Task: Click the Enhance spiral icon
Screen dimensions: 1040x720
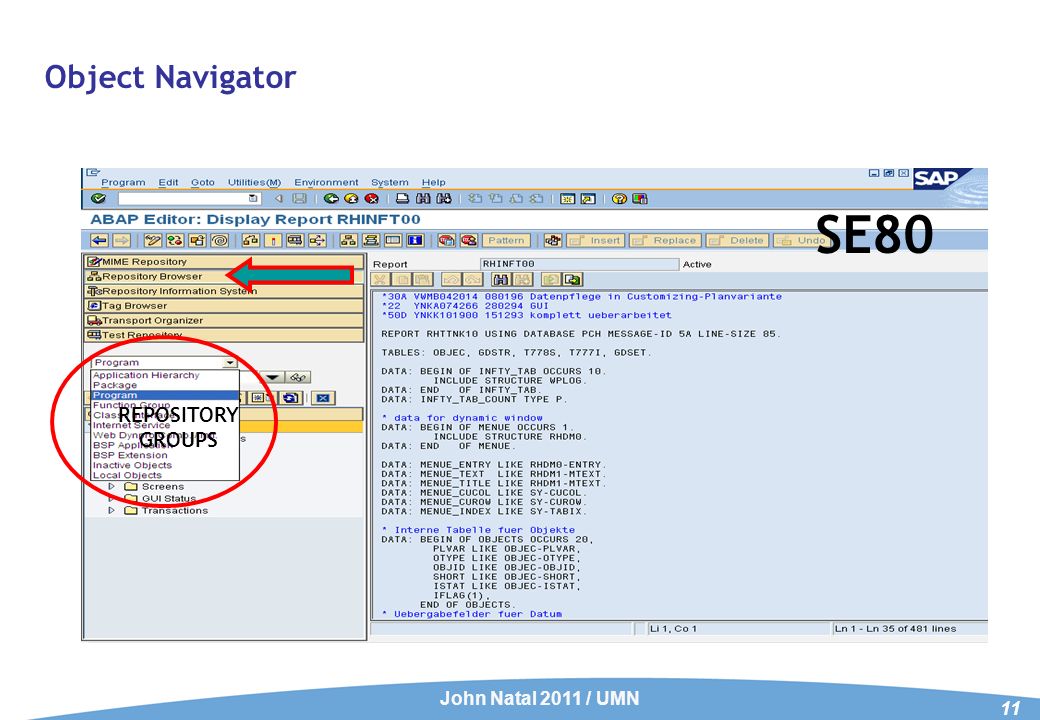Action: click(x=220, y=241)
